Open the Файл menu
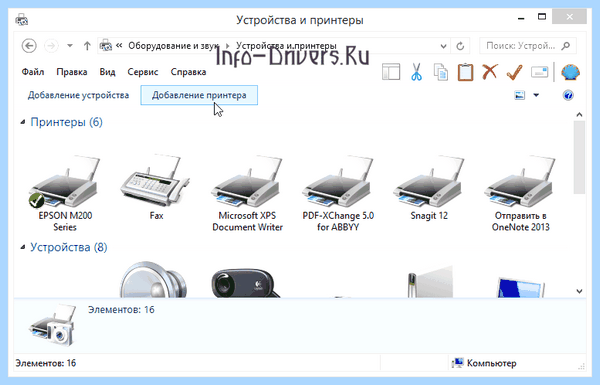 point(33,72)
